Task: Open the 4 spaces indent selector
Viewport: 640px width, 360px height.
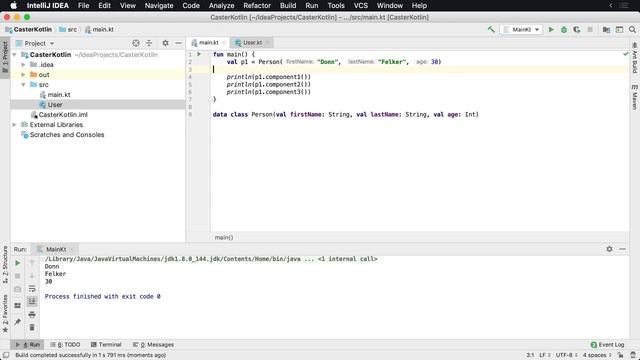Action: [x=597, y=355]
